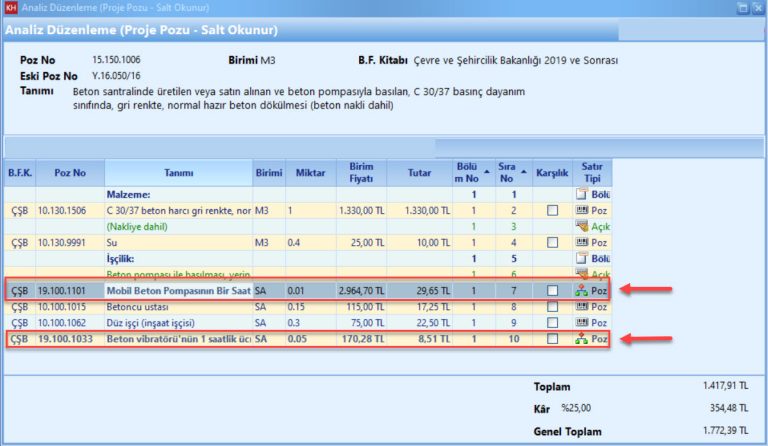Sort by the Sıra No column header
Viewport: 768px width, 446px height.
click(511, 171)
